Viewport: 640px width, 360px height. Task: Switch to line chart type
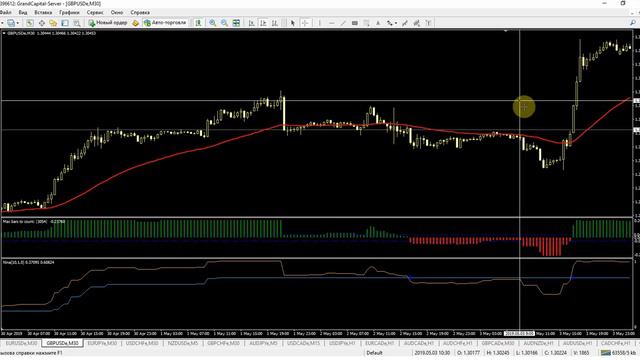(x=275, y=23)
